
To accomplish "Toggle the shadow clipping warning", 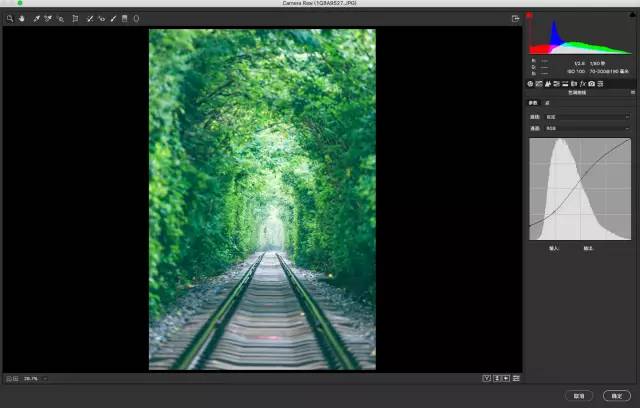I will pyautogui.click(x=530, y=17).
